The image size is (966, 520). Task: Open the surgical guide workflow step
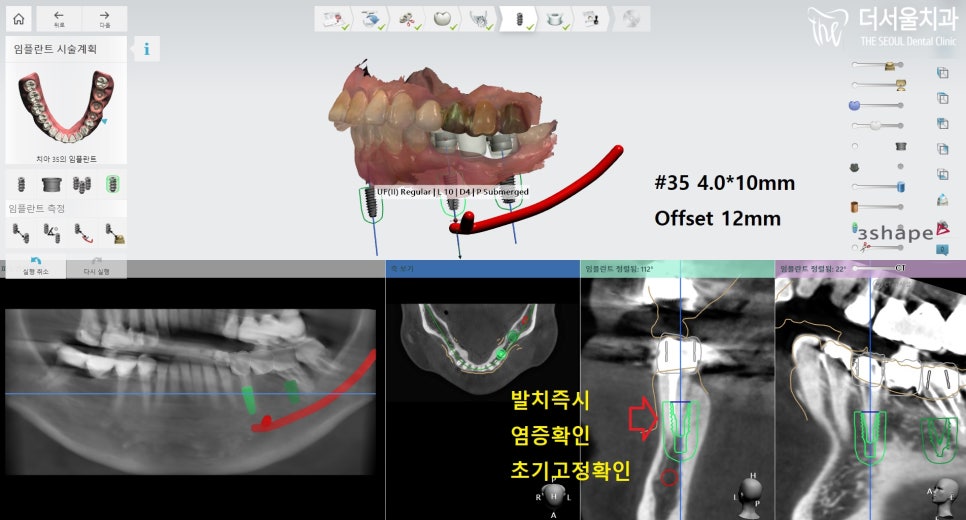tap(555, 18)
